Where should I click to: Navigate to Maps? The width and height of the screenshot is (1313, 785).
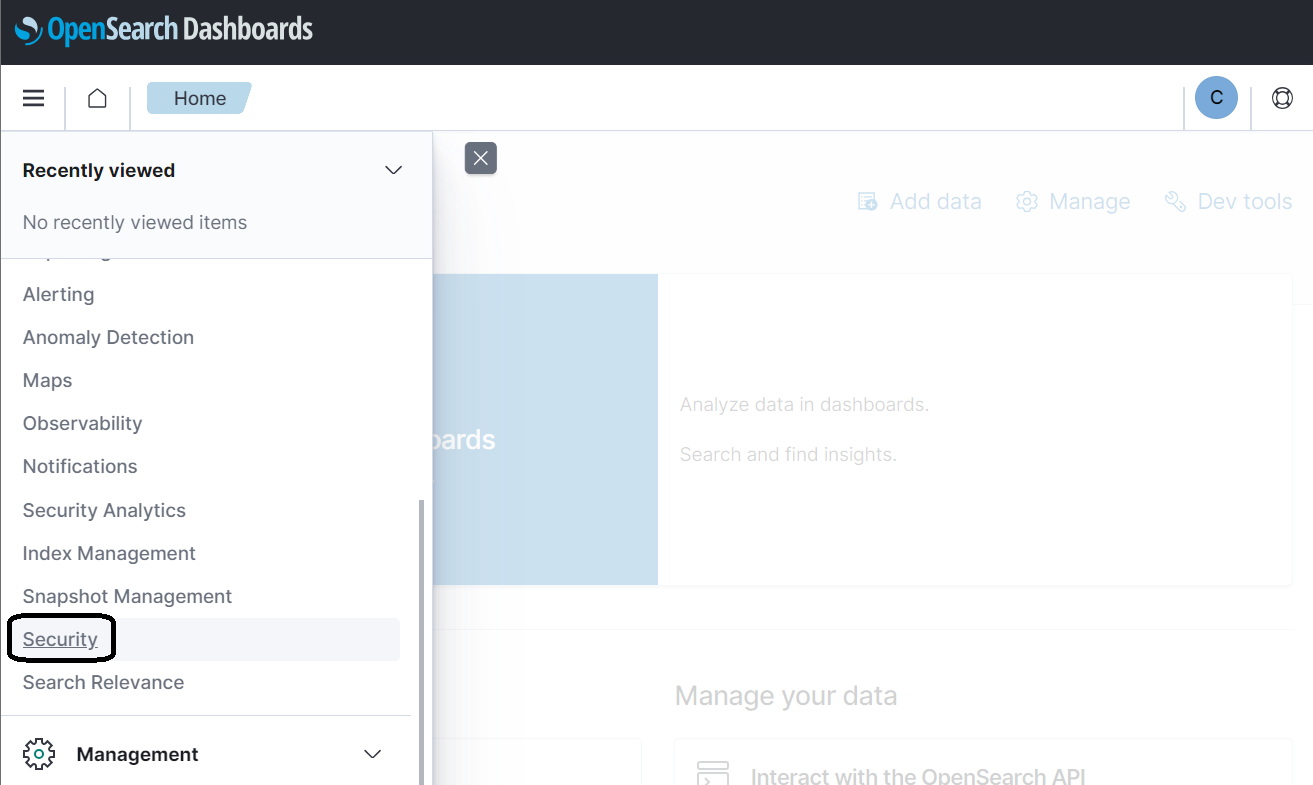pos(48,380)
